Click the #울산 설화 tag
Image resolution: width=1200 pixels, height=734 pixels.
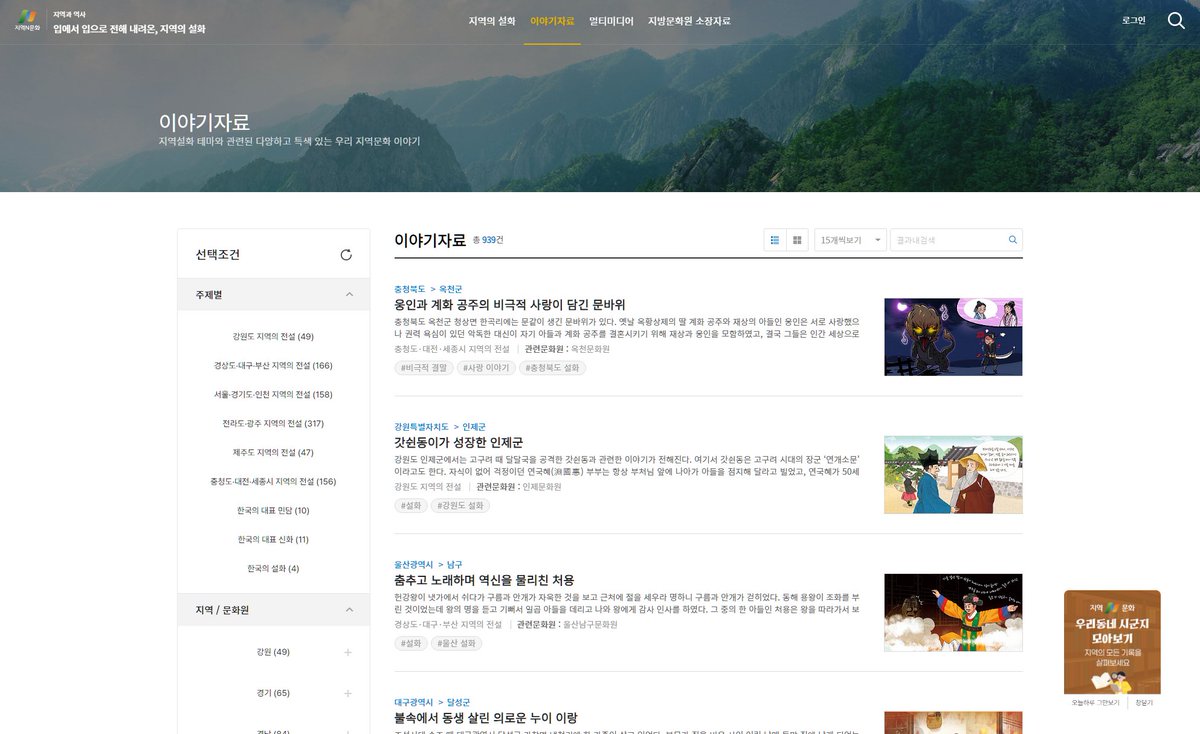pos(457,644)
